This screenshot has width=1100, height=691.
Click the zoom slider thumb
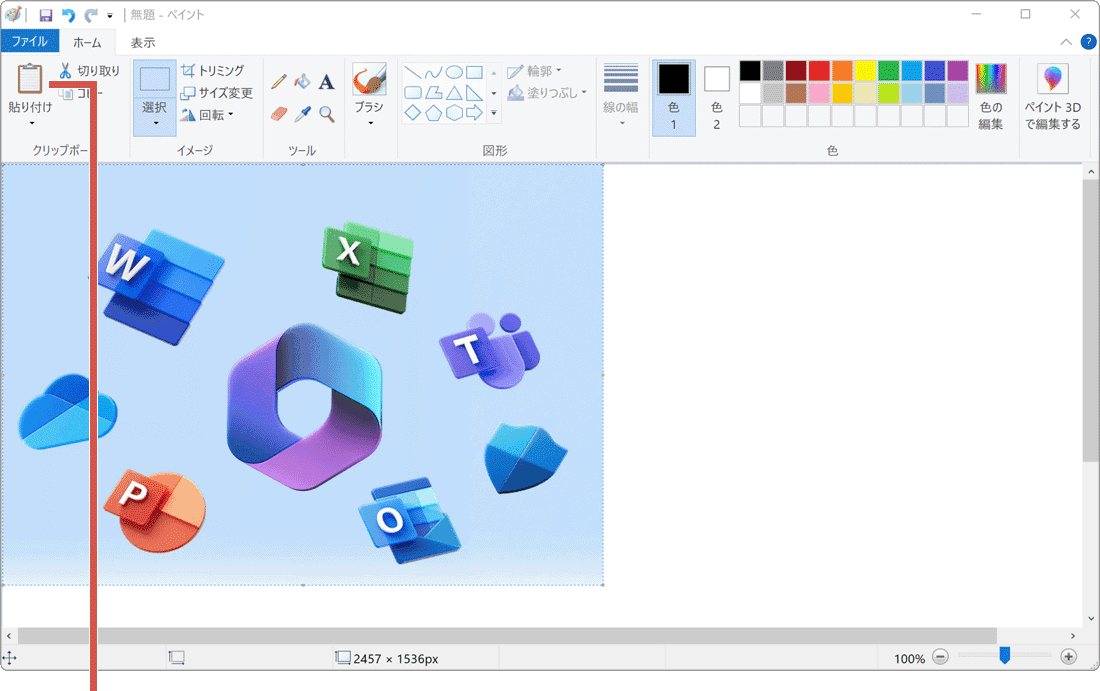1005,655
